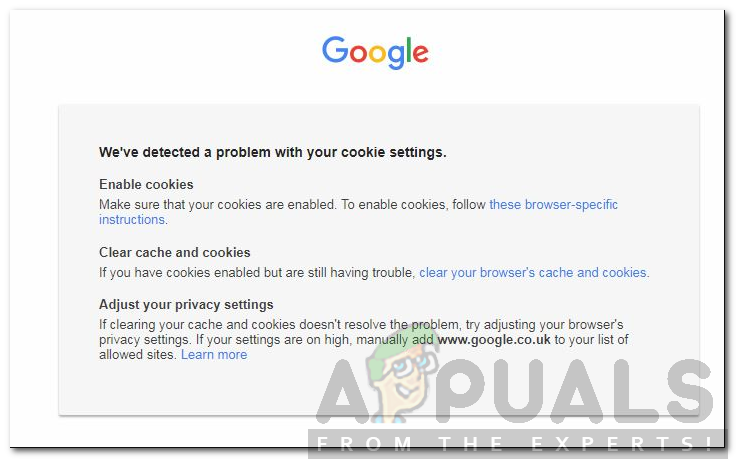Click the red letter e ending Google
Viewport: 736px width, 459px height.
(419, 53)
